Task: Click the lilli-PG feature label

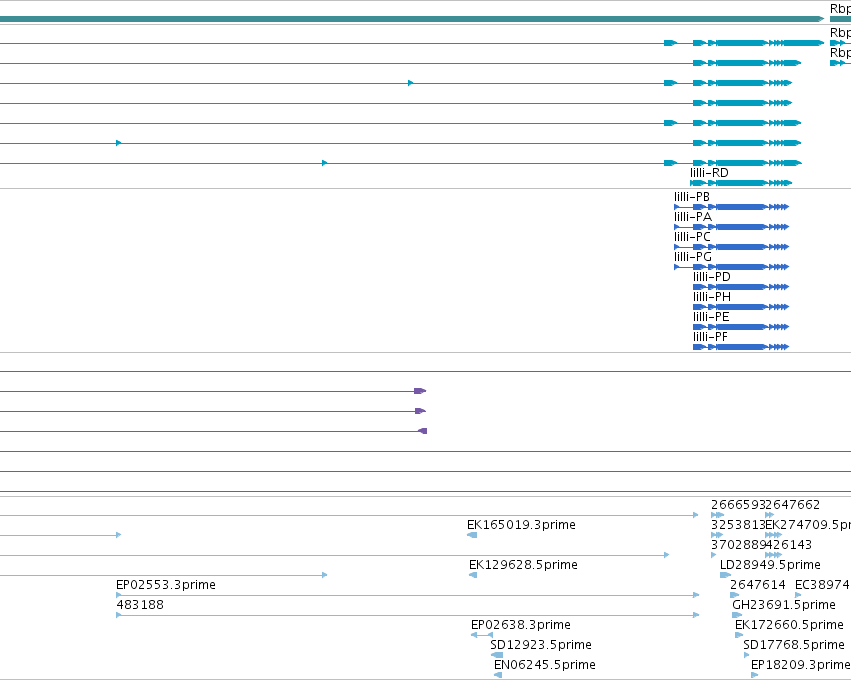Action: click(693, 257)
